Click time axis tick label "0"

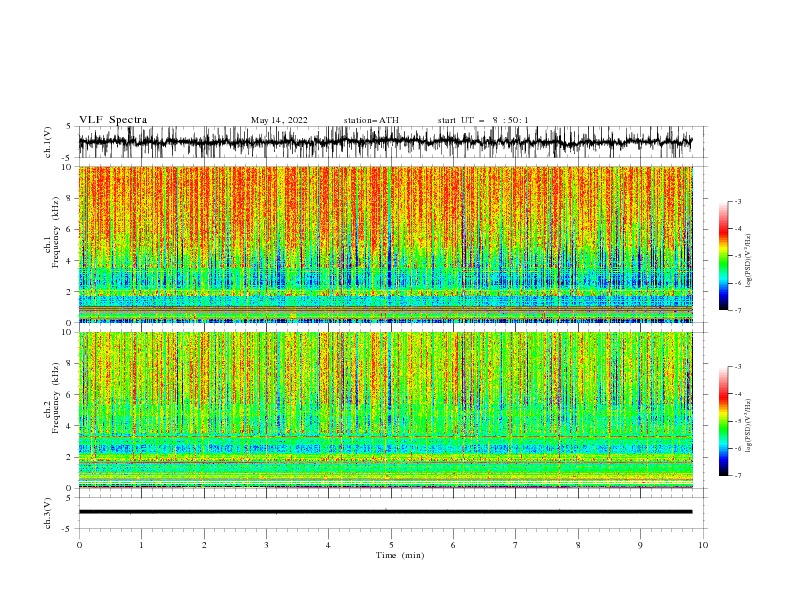point(79,545)
